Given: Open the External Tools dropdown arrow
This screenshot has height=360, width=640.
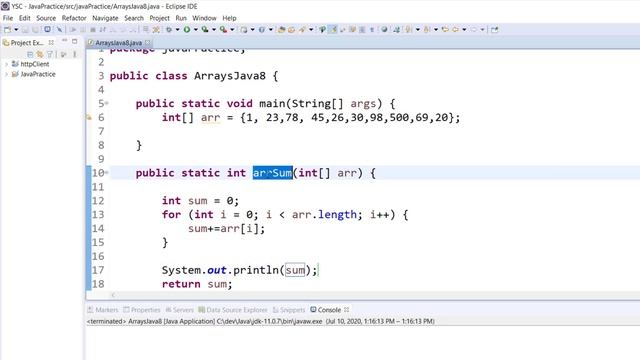Looking at the screenshot, I should [x=232, y=29].
